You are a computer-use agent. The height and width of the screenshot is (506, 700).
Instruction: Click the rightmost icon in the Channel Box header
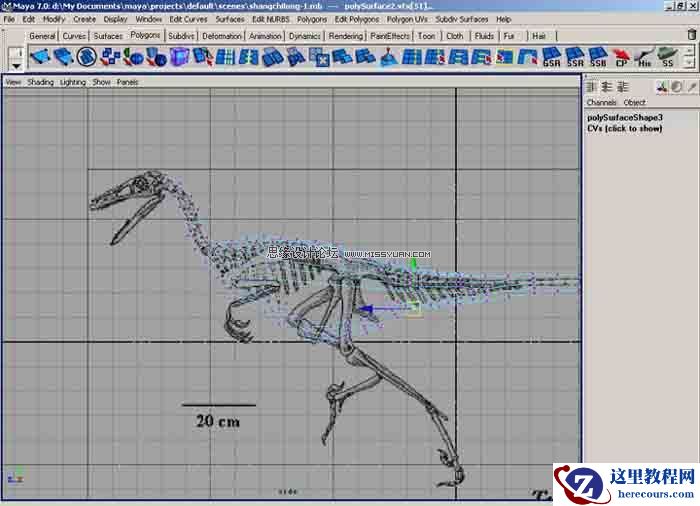point(692,87)
